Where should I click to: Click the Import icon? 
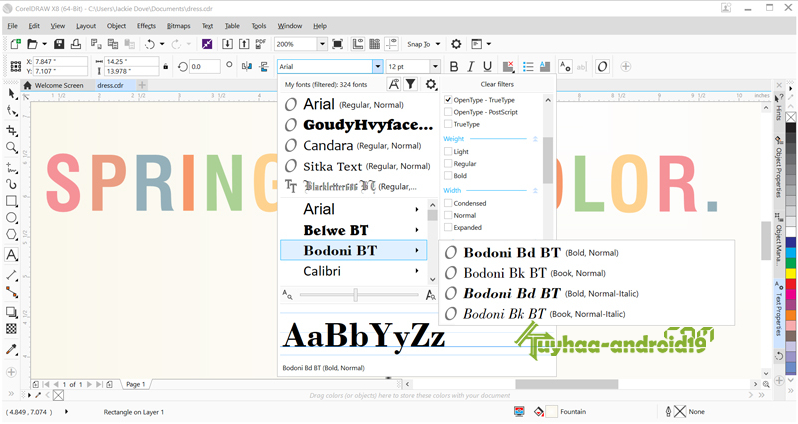click(227, 44)
